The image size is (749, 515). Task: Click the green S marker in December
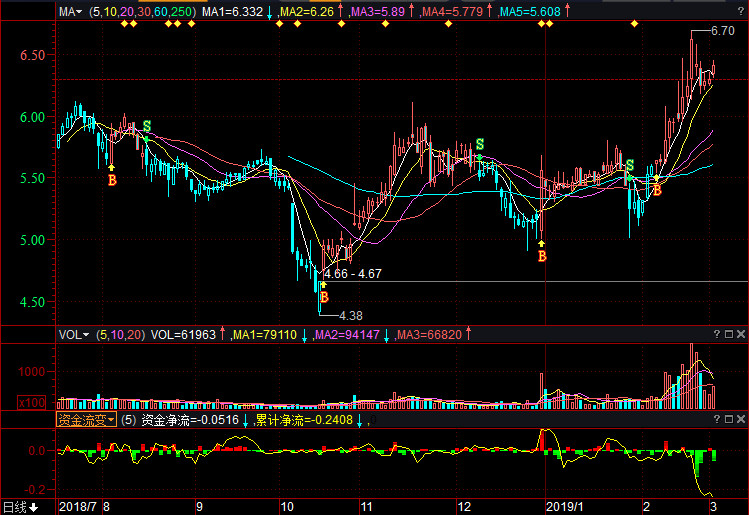(x=480, y=144)
